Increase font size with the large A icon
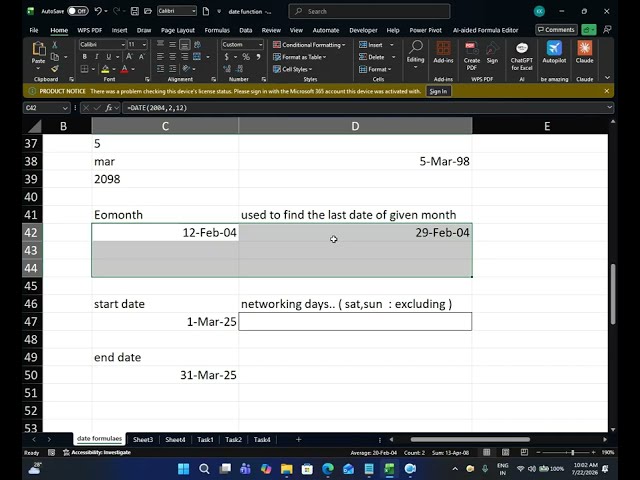Viewport: 640px width, 480px height. pos(129,57)
